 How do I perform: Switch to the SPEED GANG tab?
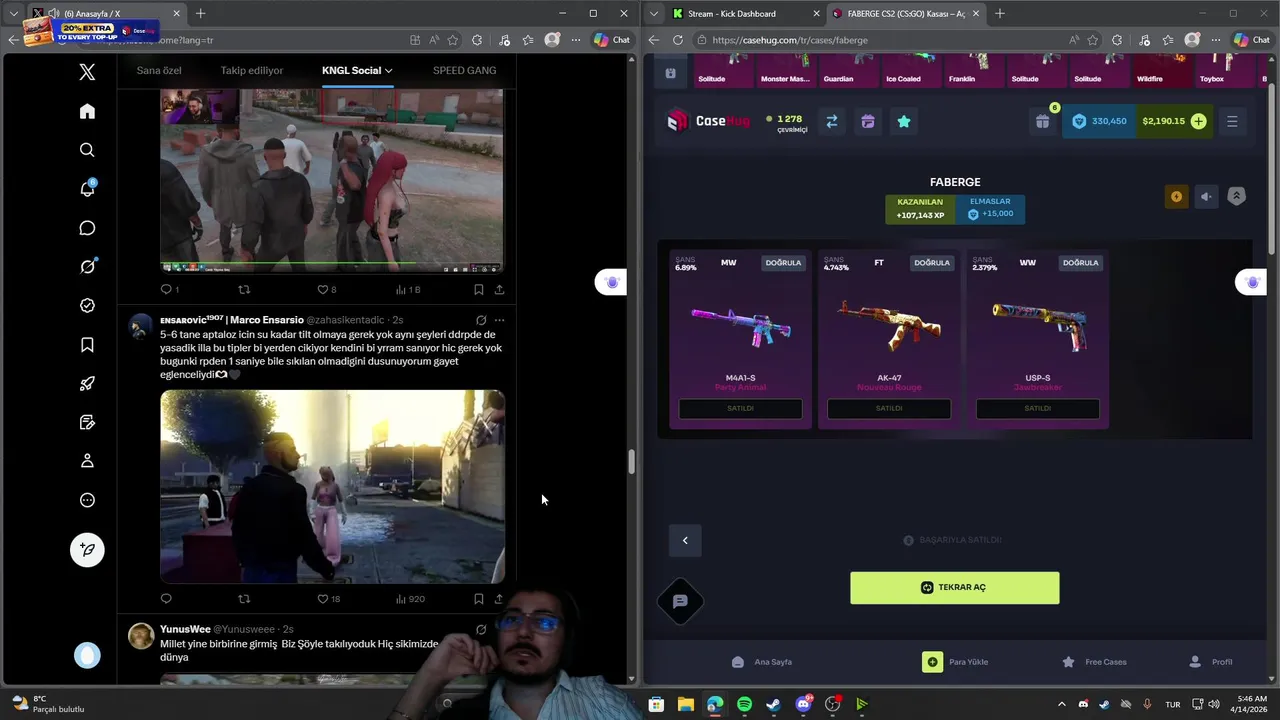[464, 71]
